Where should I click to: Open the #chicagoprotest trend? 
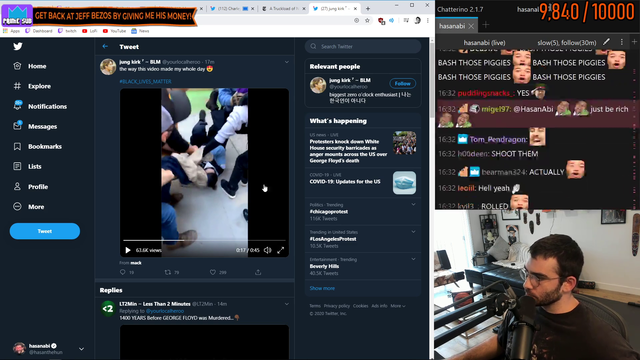click(329, 212)
